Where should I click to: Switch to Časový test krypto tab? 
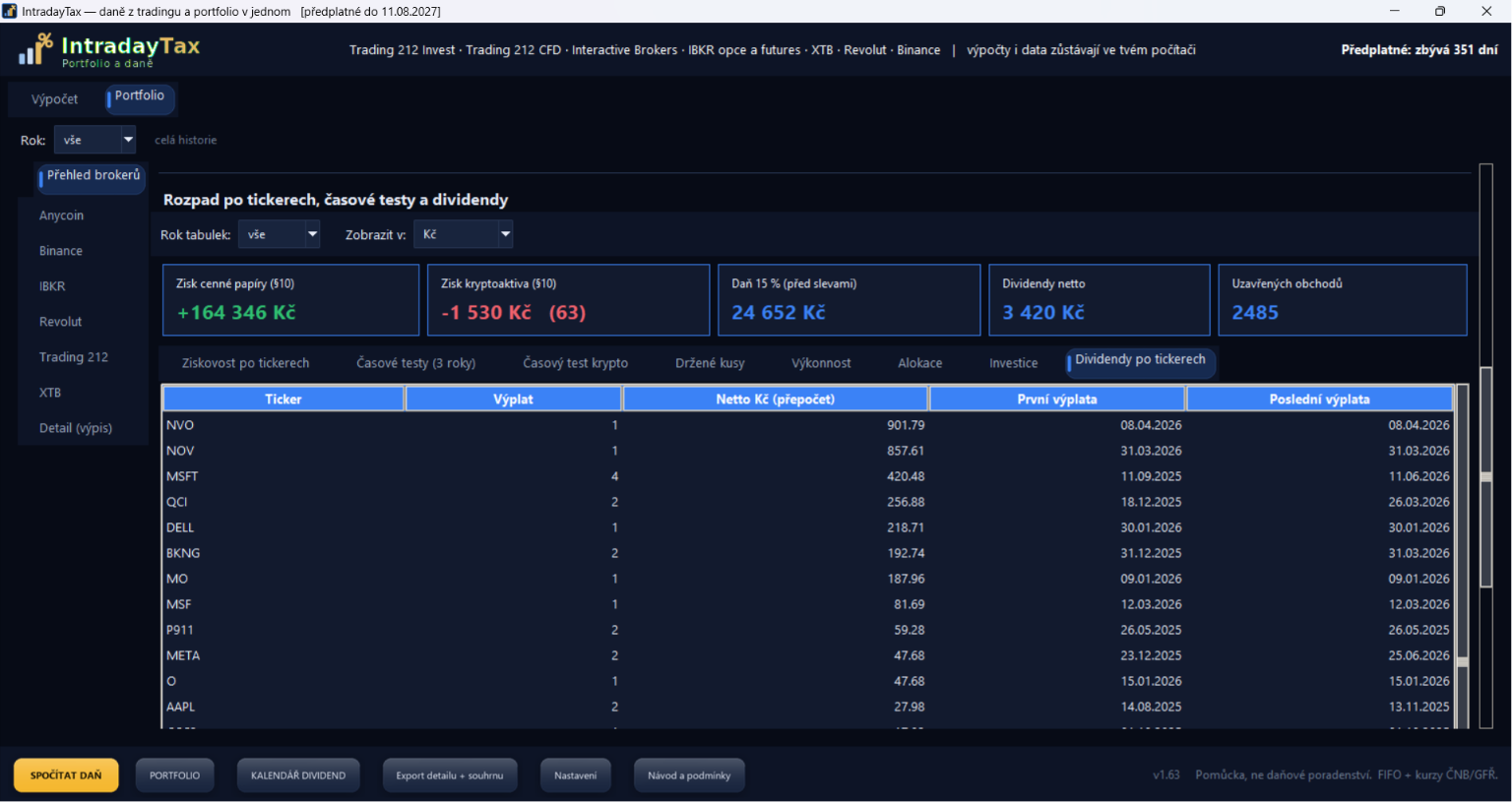click(x=575, y=363)
